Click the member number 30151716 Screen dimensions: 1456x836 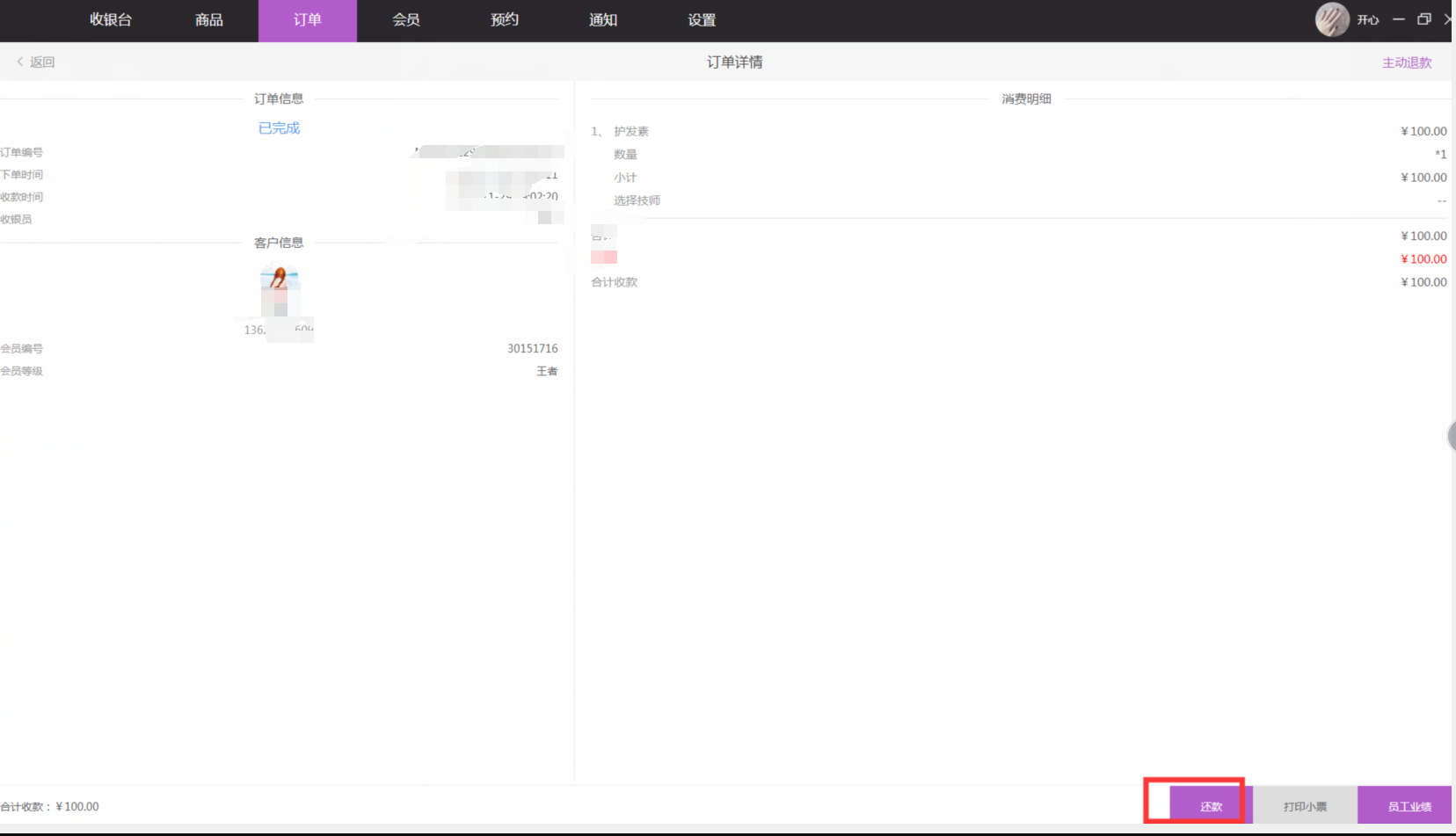point(533,349)
